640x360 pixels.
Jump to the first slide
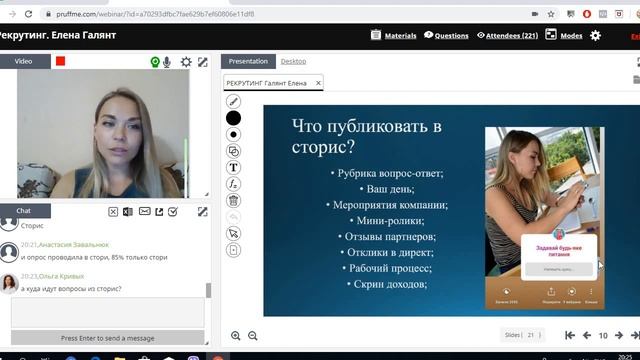coord(570,336)
